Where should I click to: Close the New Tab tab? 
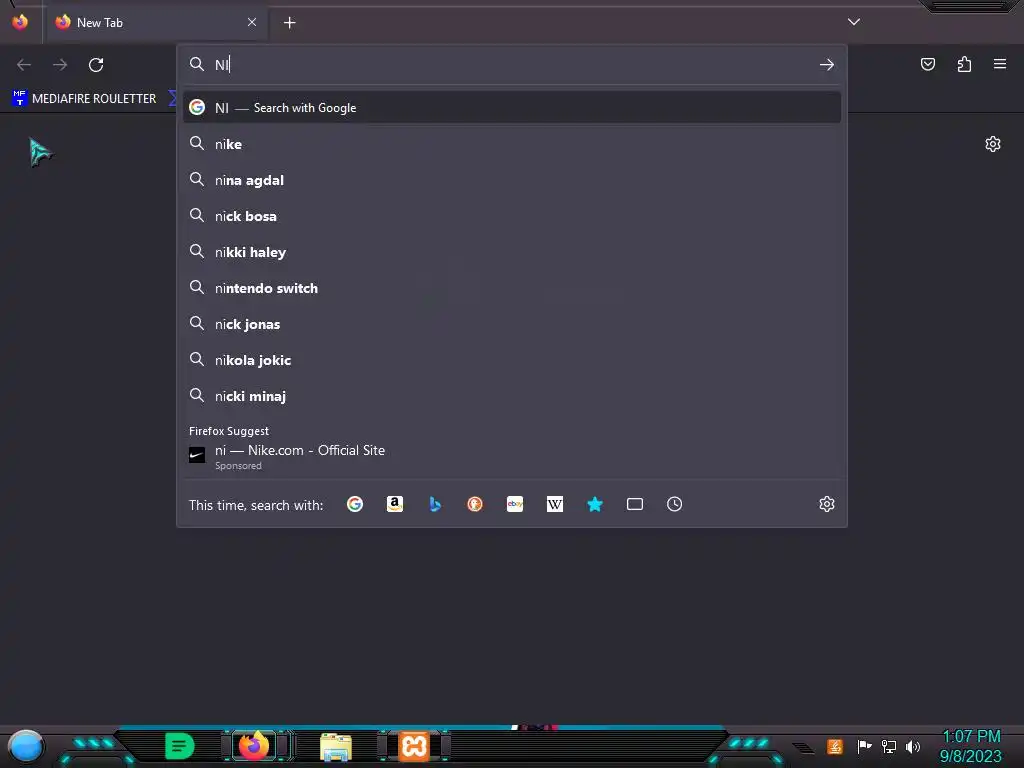click(252, 22)
